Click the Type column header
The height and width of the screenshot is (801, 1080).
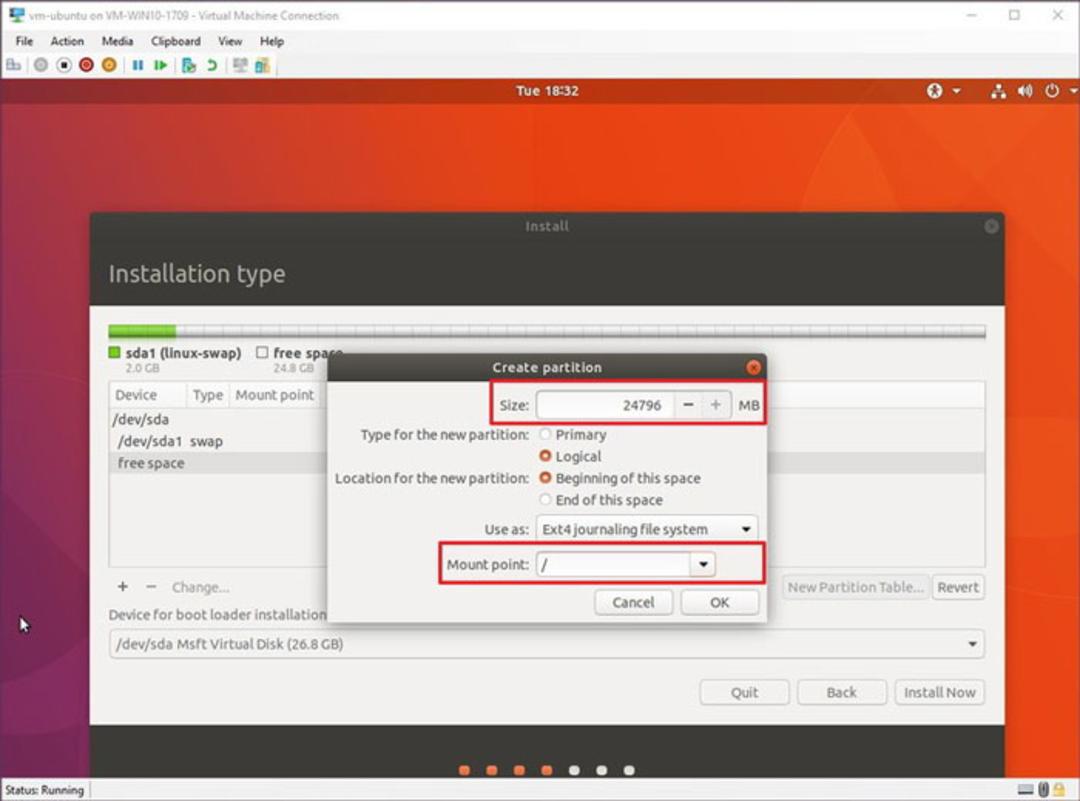point(207,395)
